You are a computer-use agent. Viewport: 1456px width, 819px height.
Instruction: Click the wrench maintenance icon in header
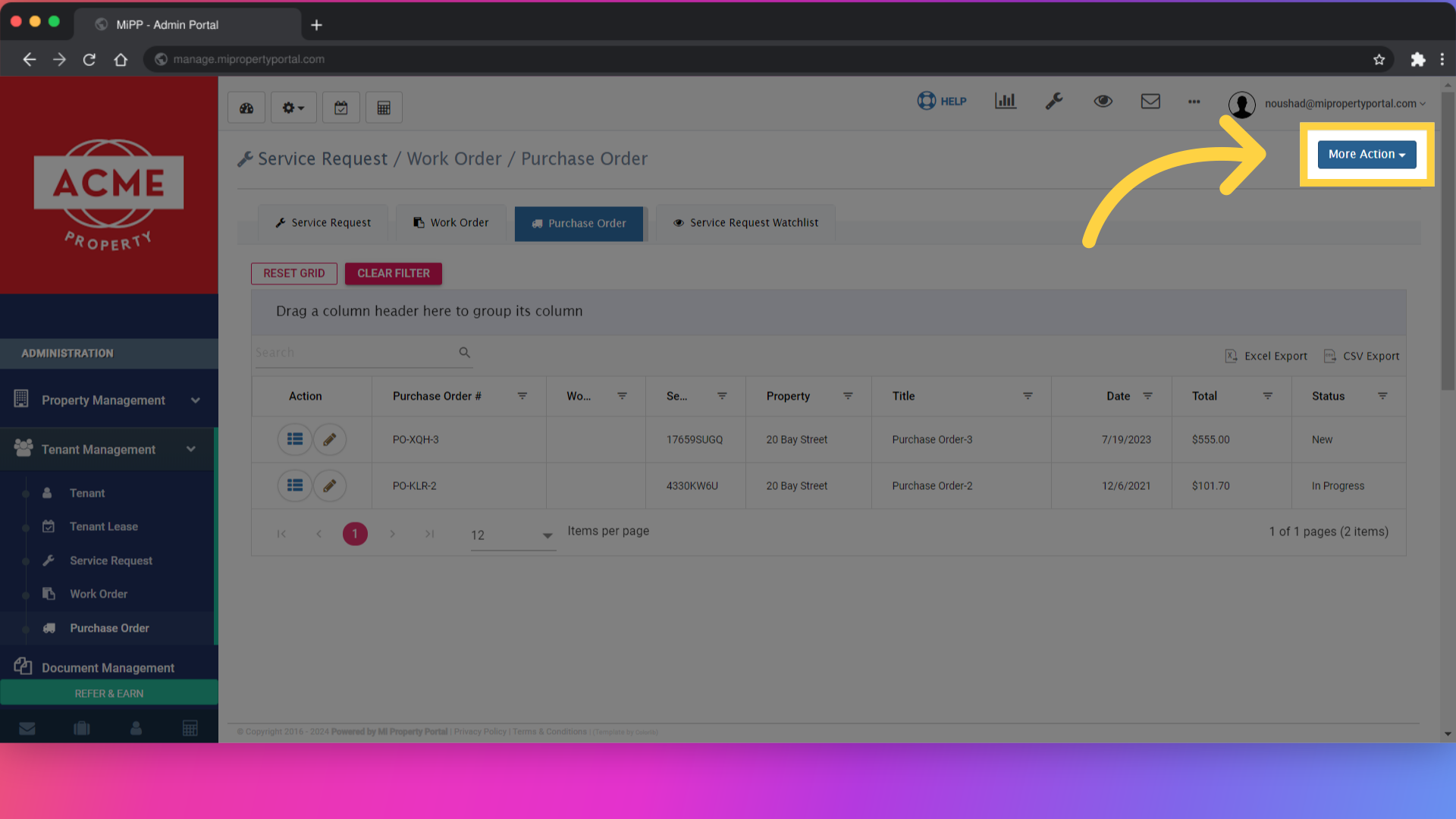click(1054, 101)
